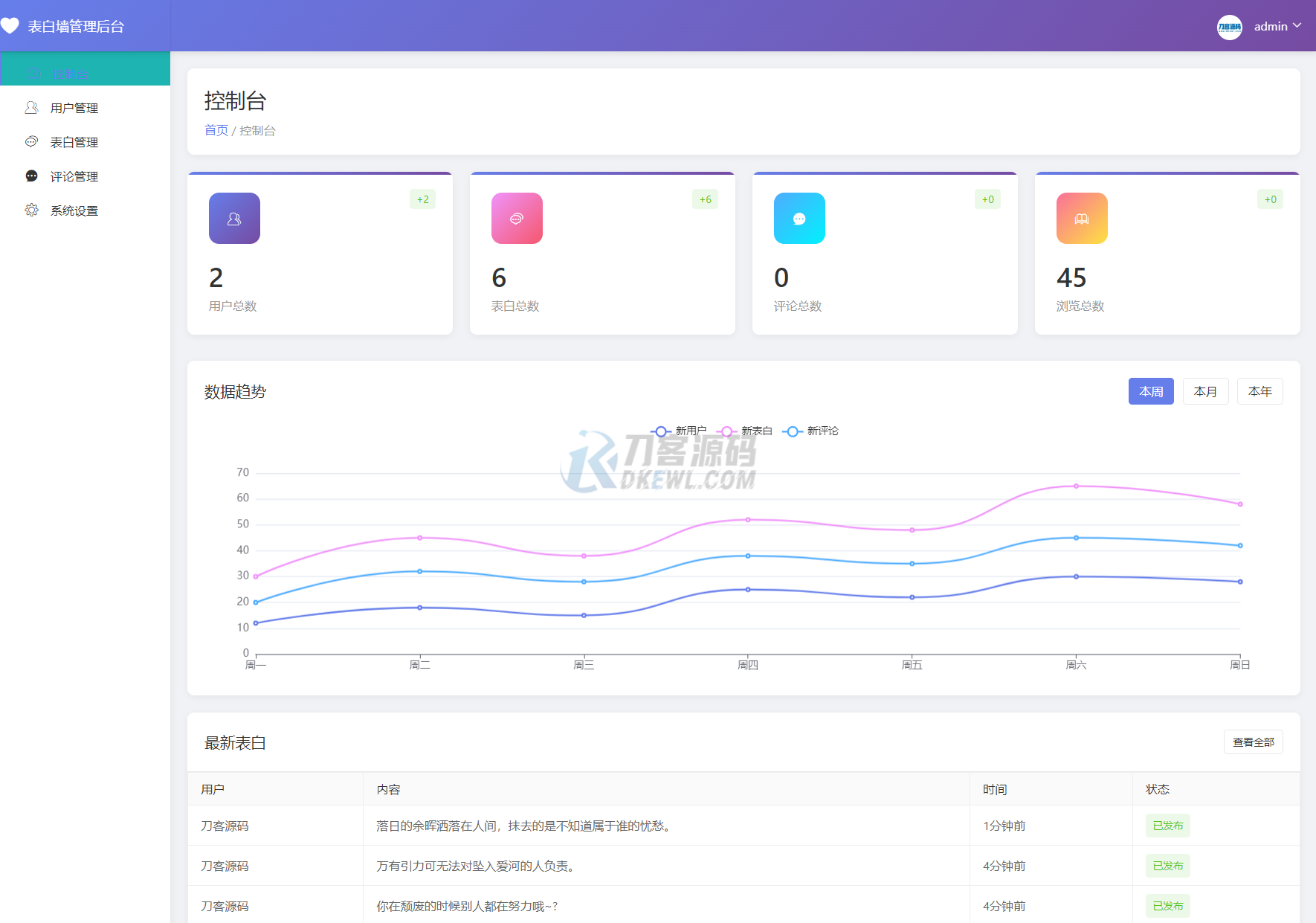Screen dimensions: 1316x923
Task: Click the system settings gear icon
Action: (x=31, y=210)
